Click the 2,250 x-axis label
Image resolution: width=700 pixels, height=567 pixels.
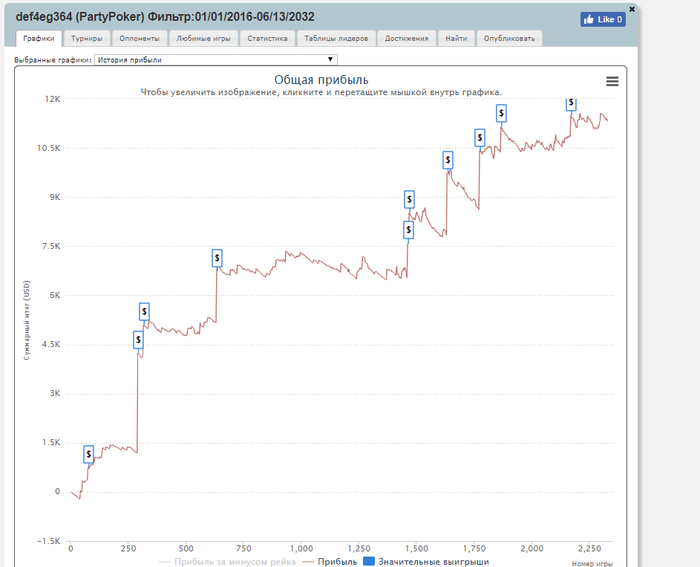coord(590,548)
